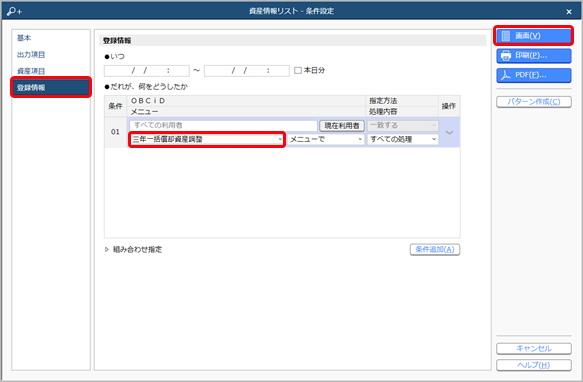Click the PDF(E)... export button

coord(534,75)
